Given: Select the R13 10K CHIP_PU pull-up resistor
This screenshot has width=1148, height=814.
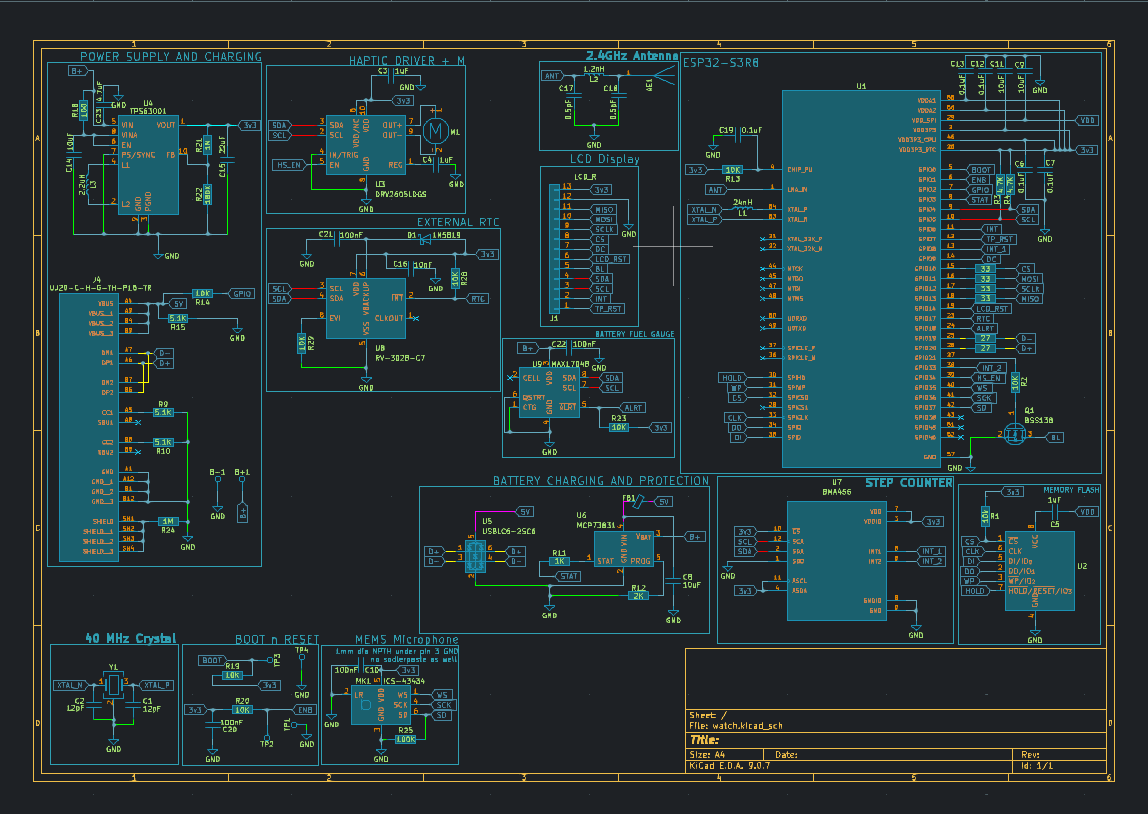Looking at the screenshot, I should pos(733,170).
